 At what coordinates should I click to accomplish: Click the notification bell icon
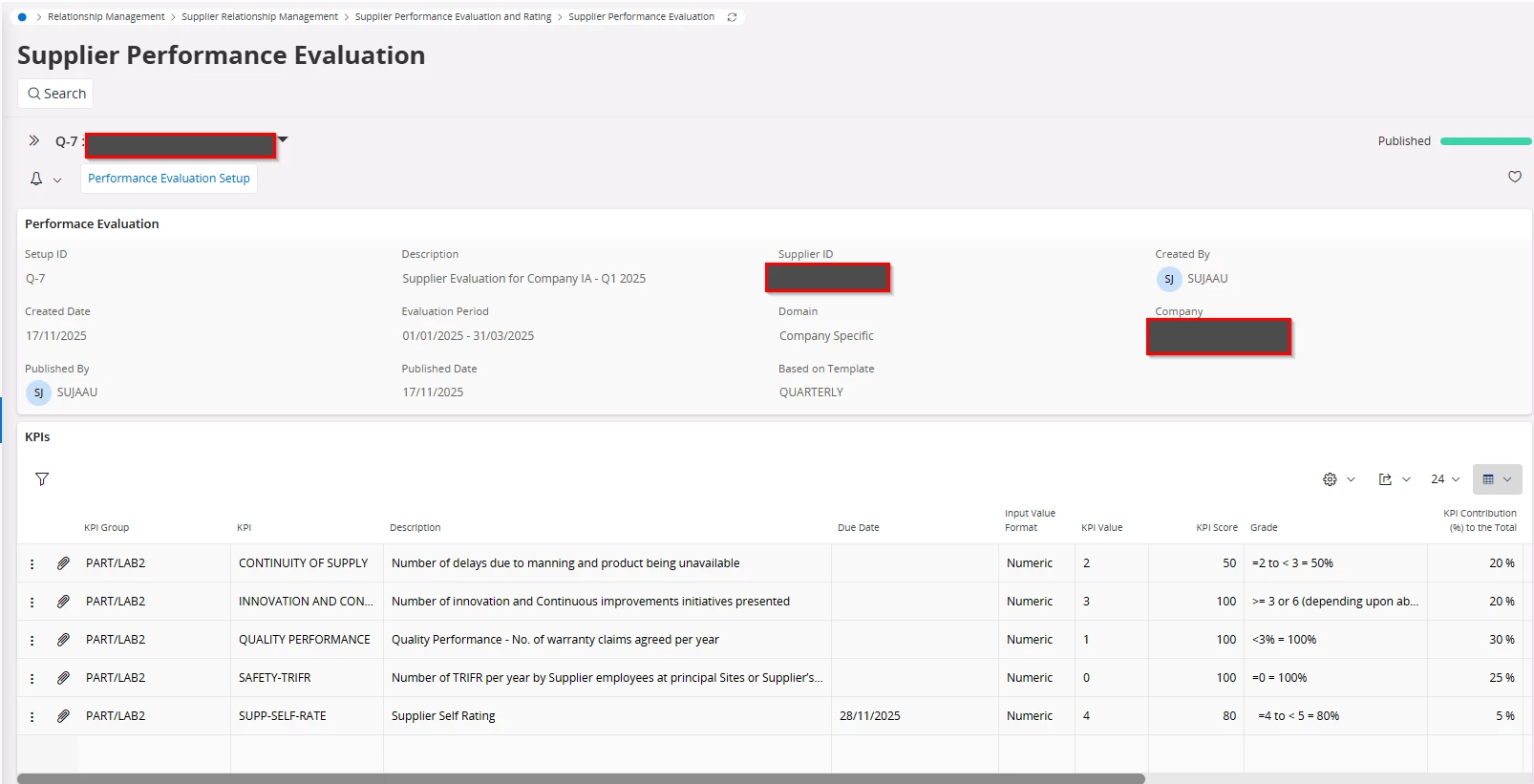point(36,179)
